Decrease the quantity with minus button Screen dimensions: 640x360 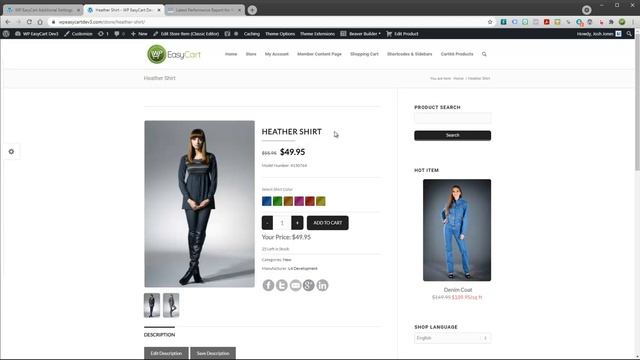[x=267, y=223]
